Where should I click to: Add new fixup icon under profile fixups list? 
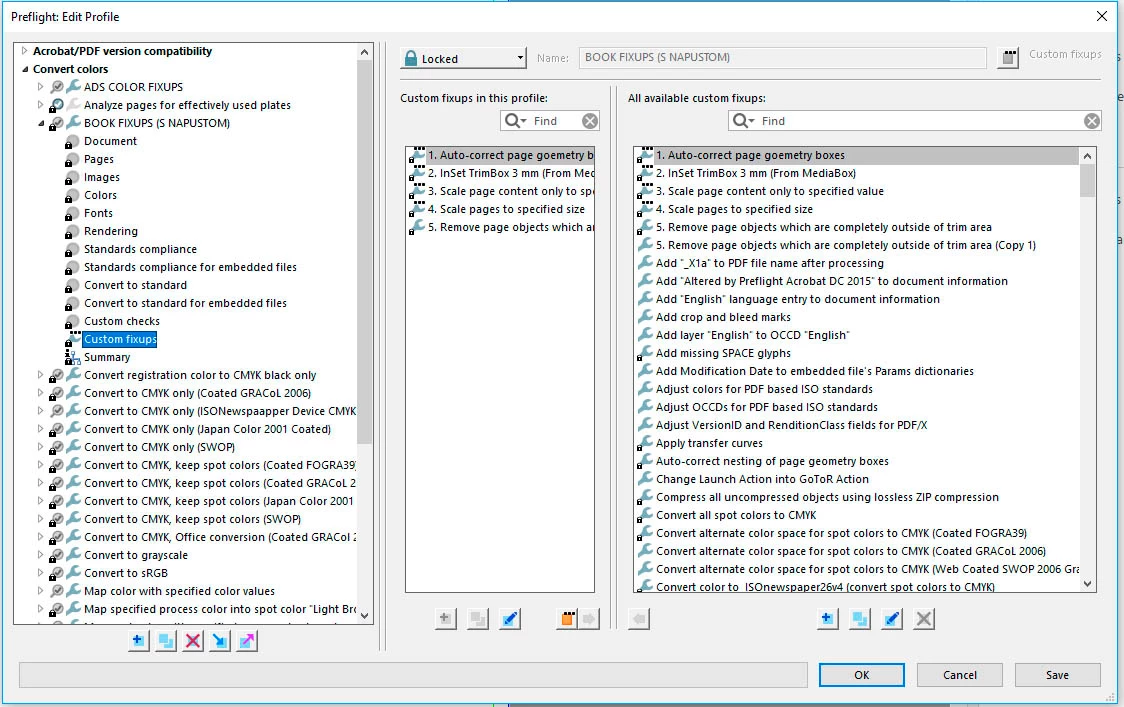coord(444,618)
